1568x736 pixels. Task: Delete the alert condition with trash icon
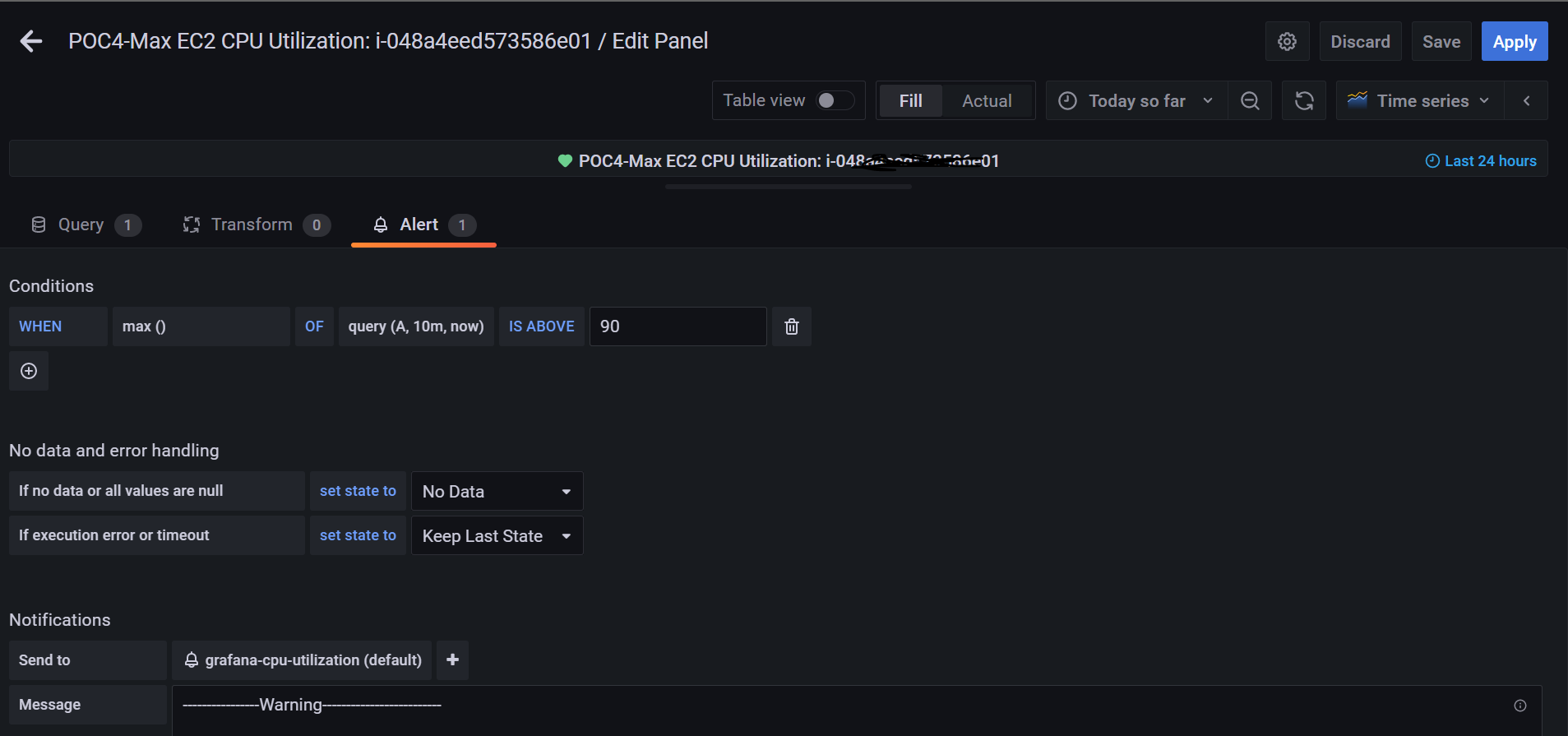point(791,326)
